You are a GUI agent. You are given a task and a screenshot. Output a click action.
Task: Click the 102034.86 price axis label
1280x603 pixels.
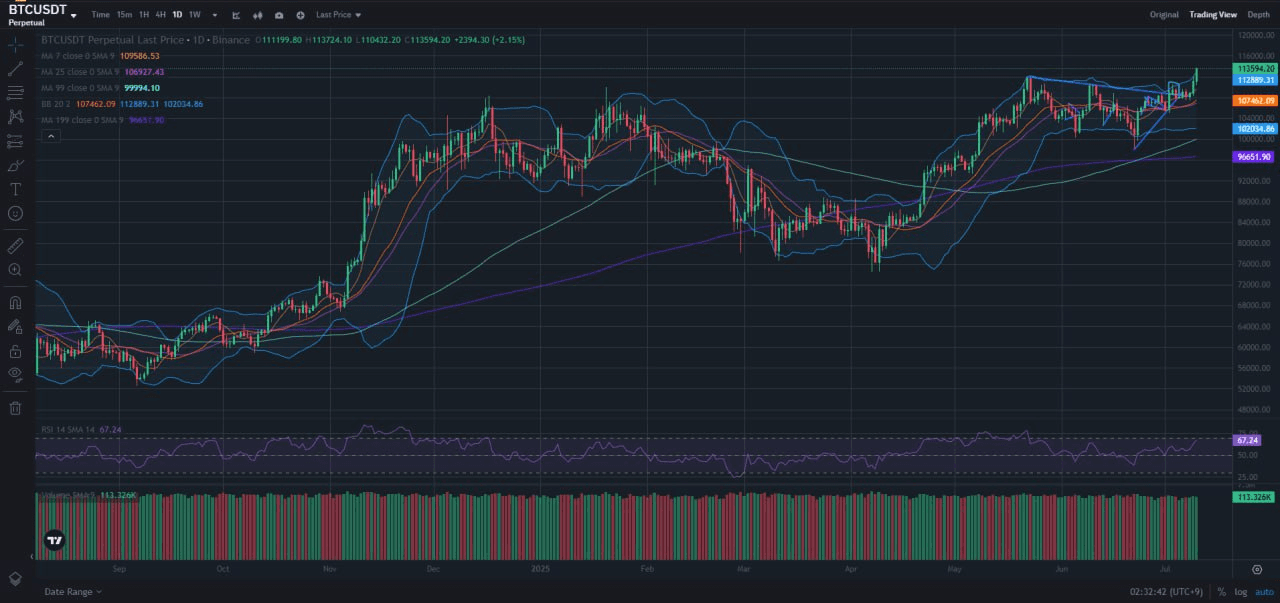click(1255, 129)
